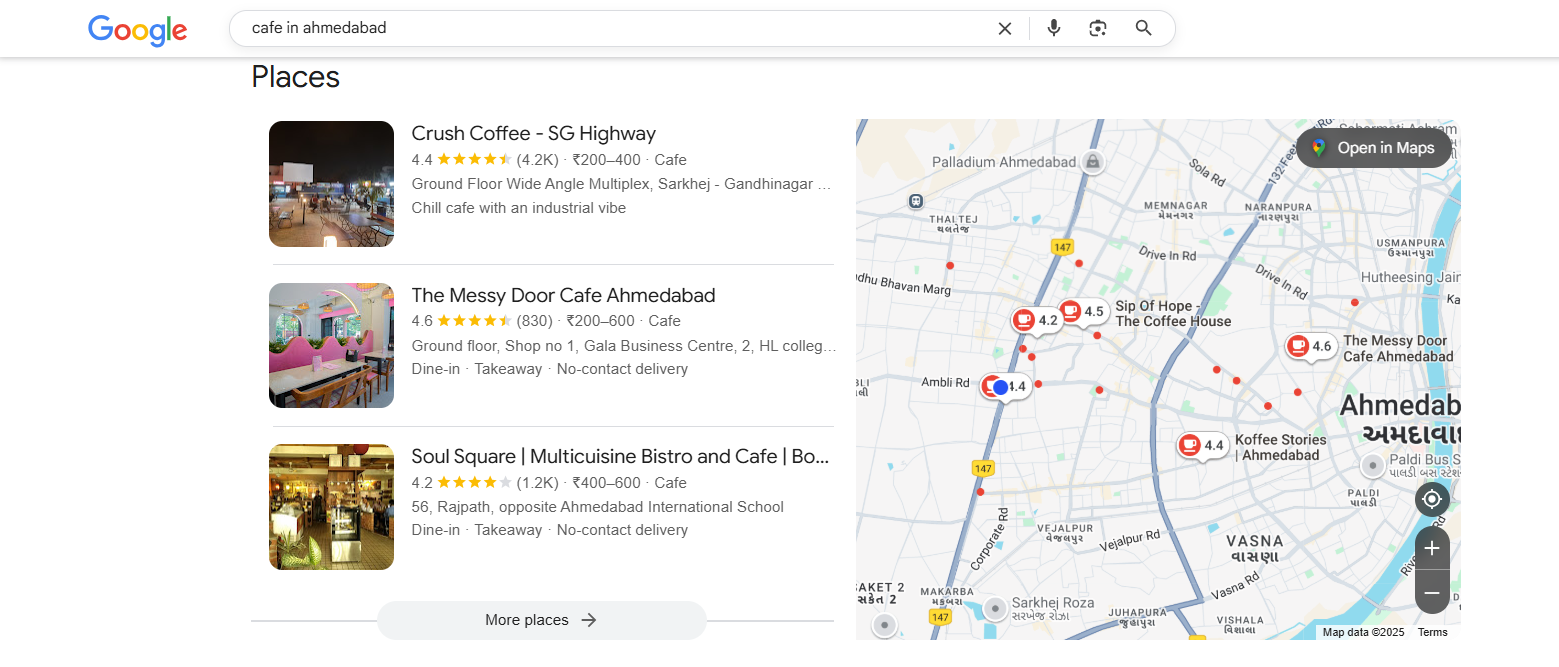Open Google Lens image search
This screenshot has width=1559, height=667.
(x=1098, y=29)
